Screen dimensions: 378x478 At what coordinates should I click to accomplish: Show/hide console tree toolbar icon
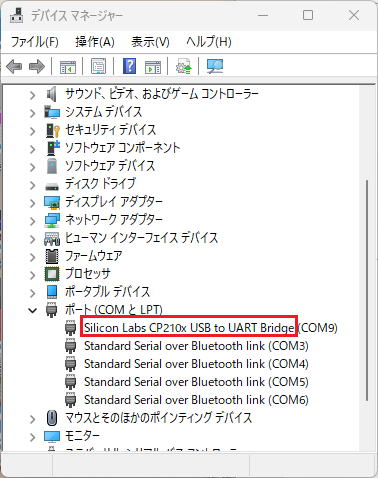pyautogui.click(x=68, y=67)
